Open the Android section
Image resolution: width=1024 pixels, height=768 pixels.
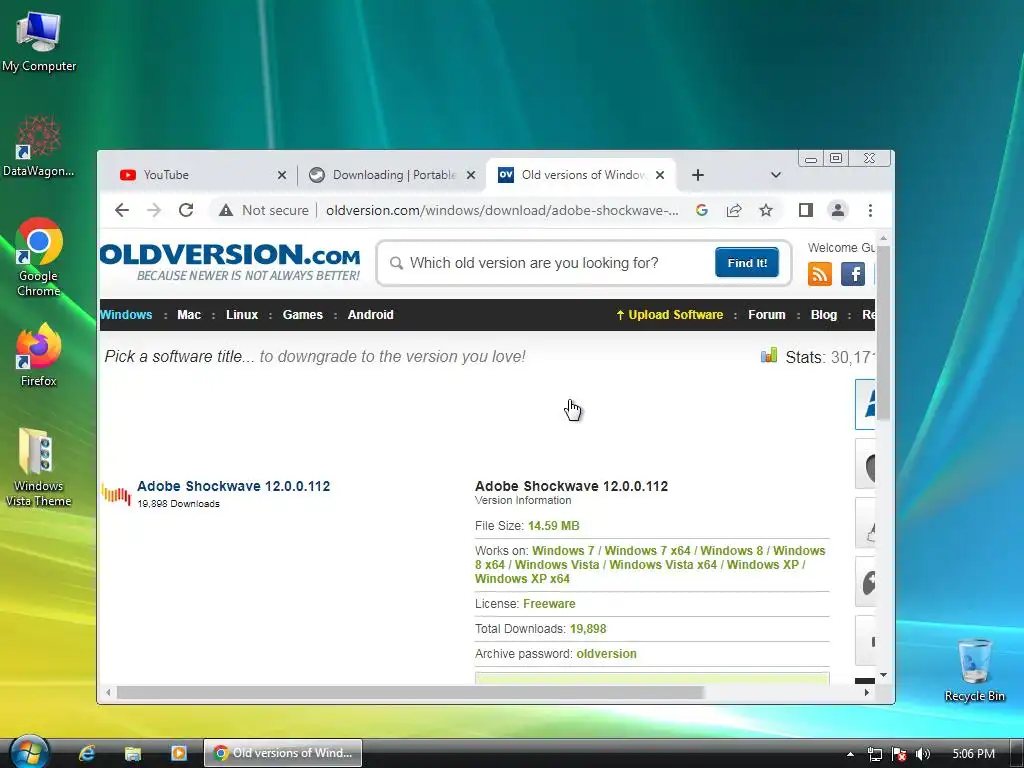370,315
